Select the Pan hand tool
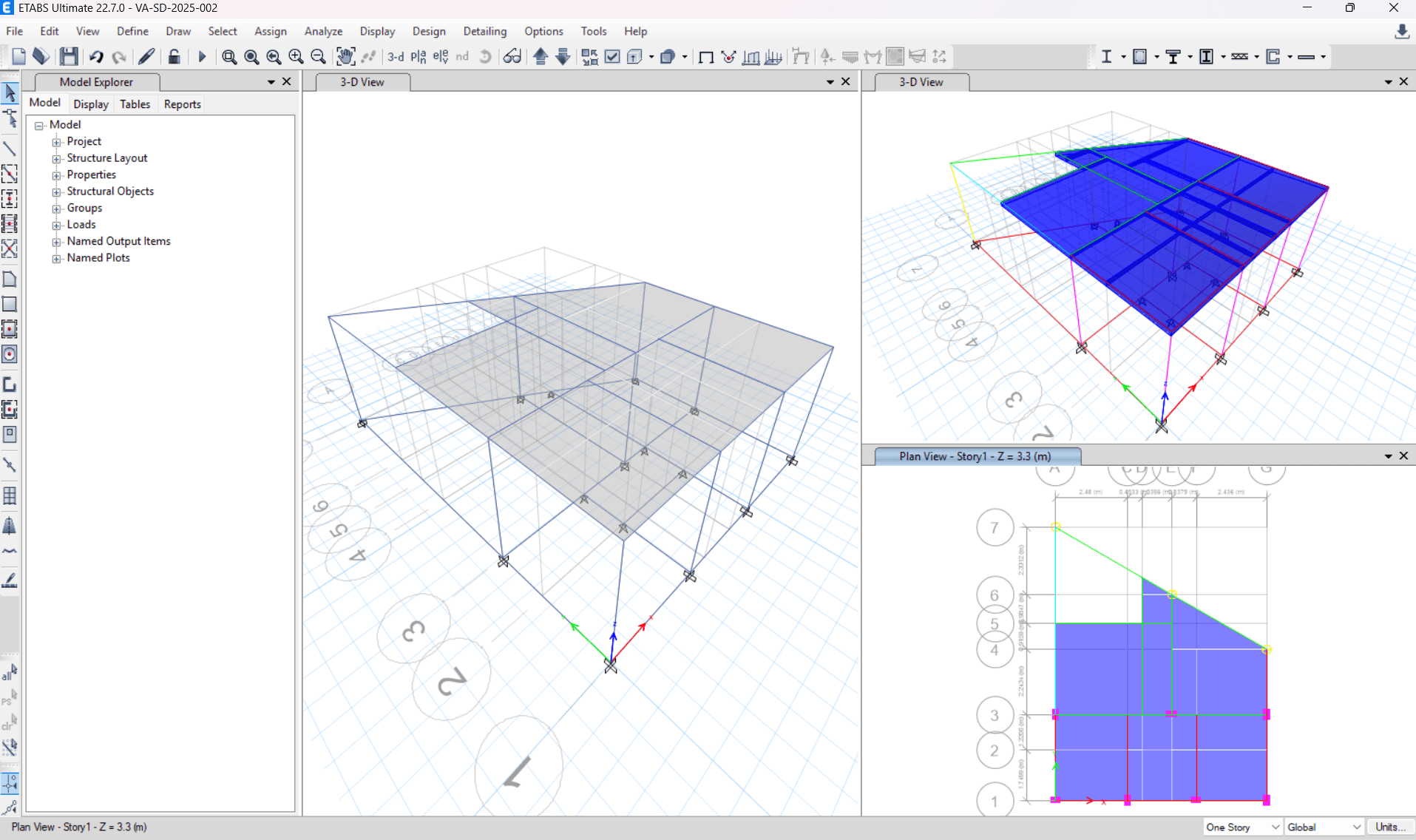 (345, 57)
